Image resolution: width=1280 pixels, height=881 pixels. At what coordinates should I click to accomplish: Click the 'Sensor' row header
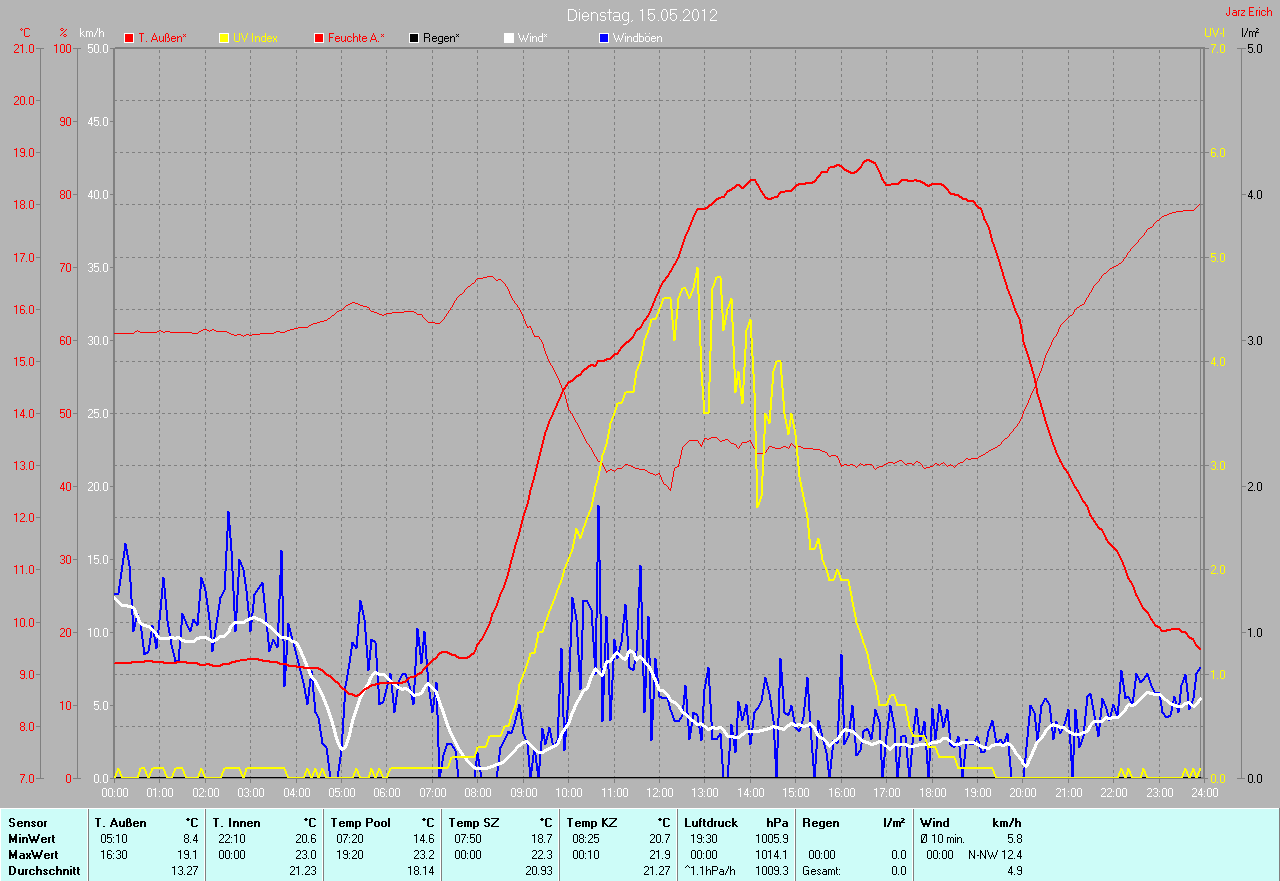[27, 823]
